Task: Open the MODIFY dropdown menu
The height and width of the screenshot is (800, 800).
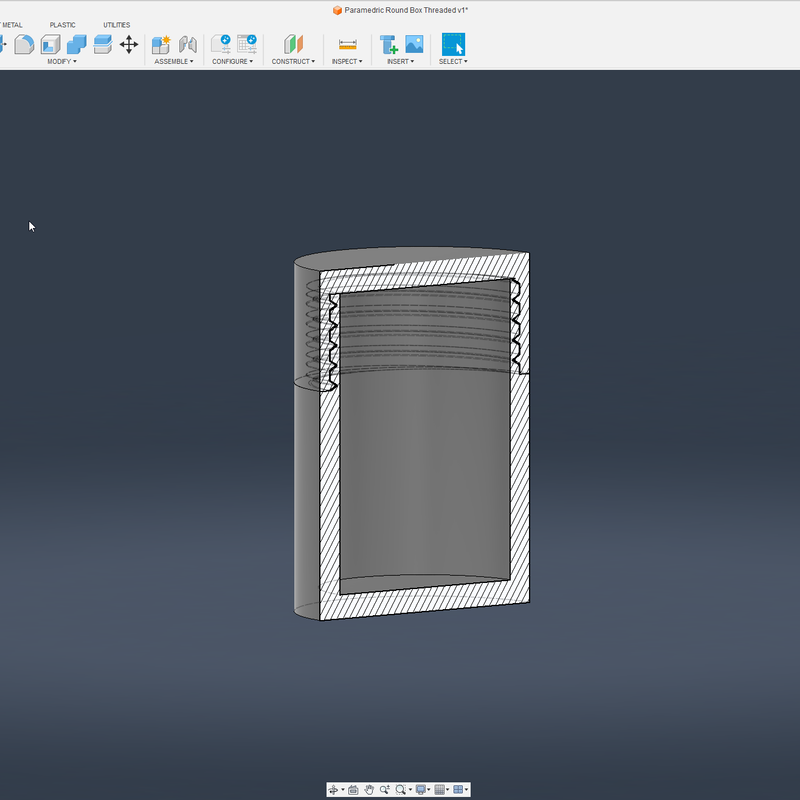Action: pos(61,62)
